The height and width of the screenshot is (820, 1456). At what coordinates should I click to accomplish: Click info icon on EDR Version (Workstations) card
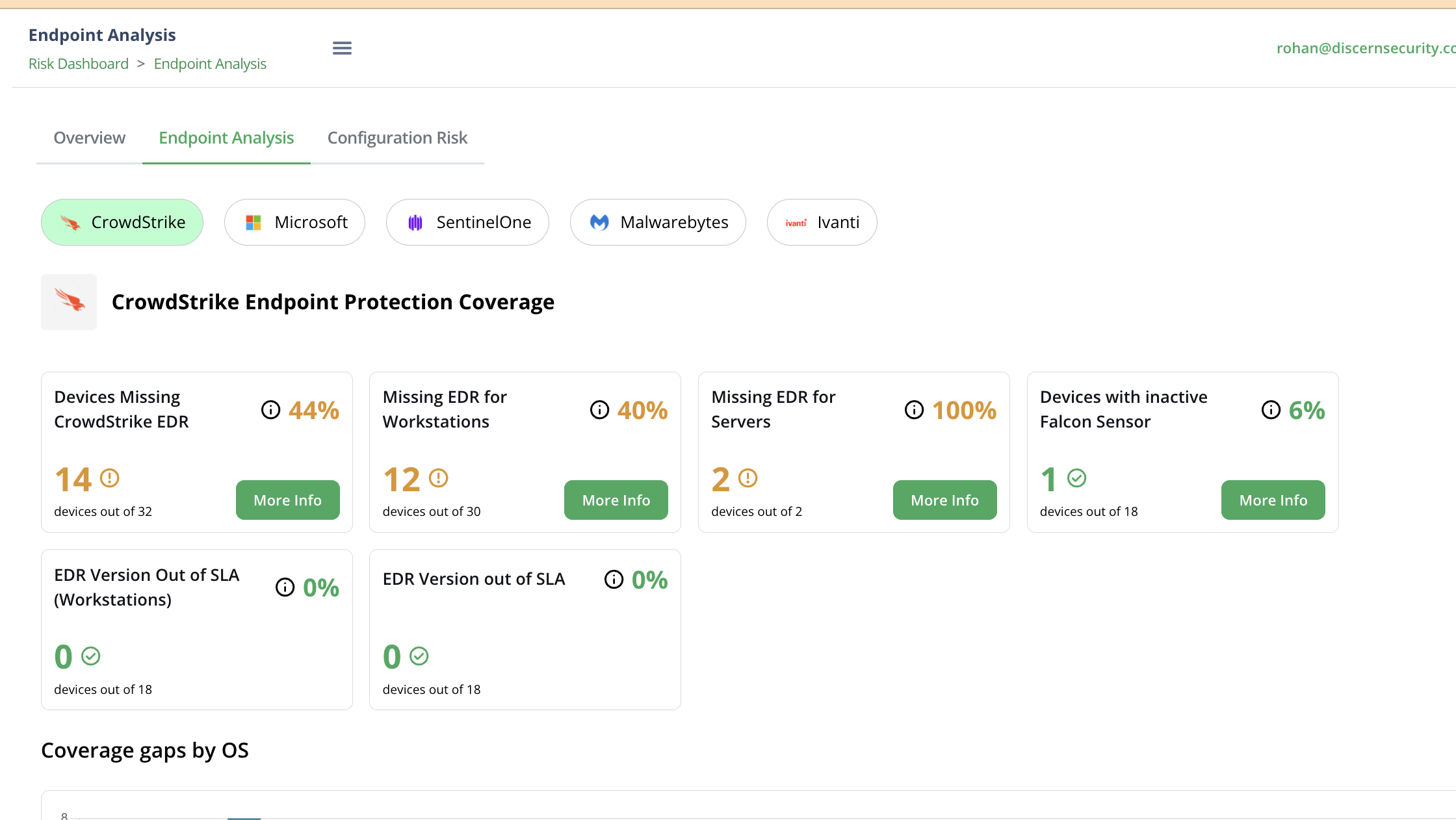click(x=285, y=587)
